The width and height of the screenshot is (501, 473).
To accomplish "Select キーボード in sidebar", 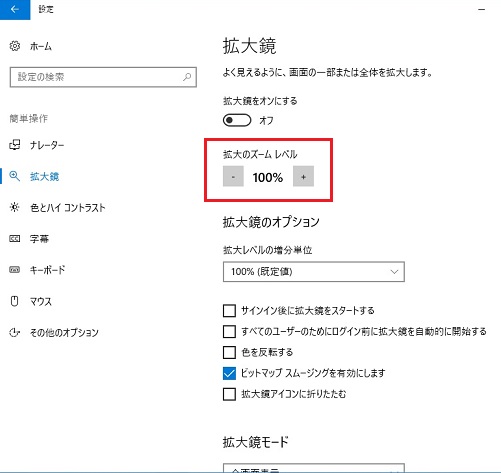I will tap(47, 270).
